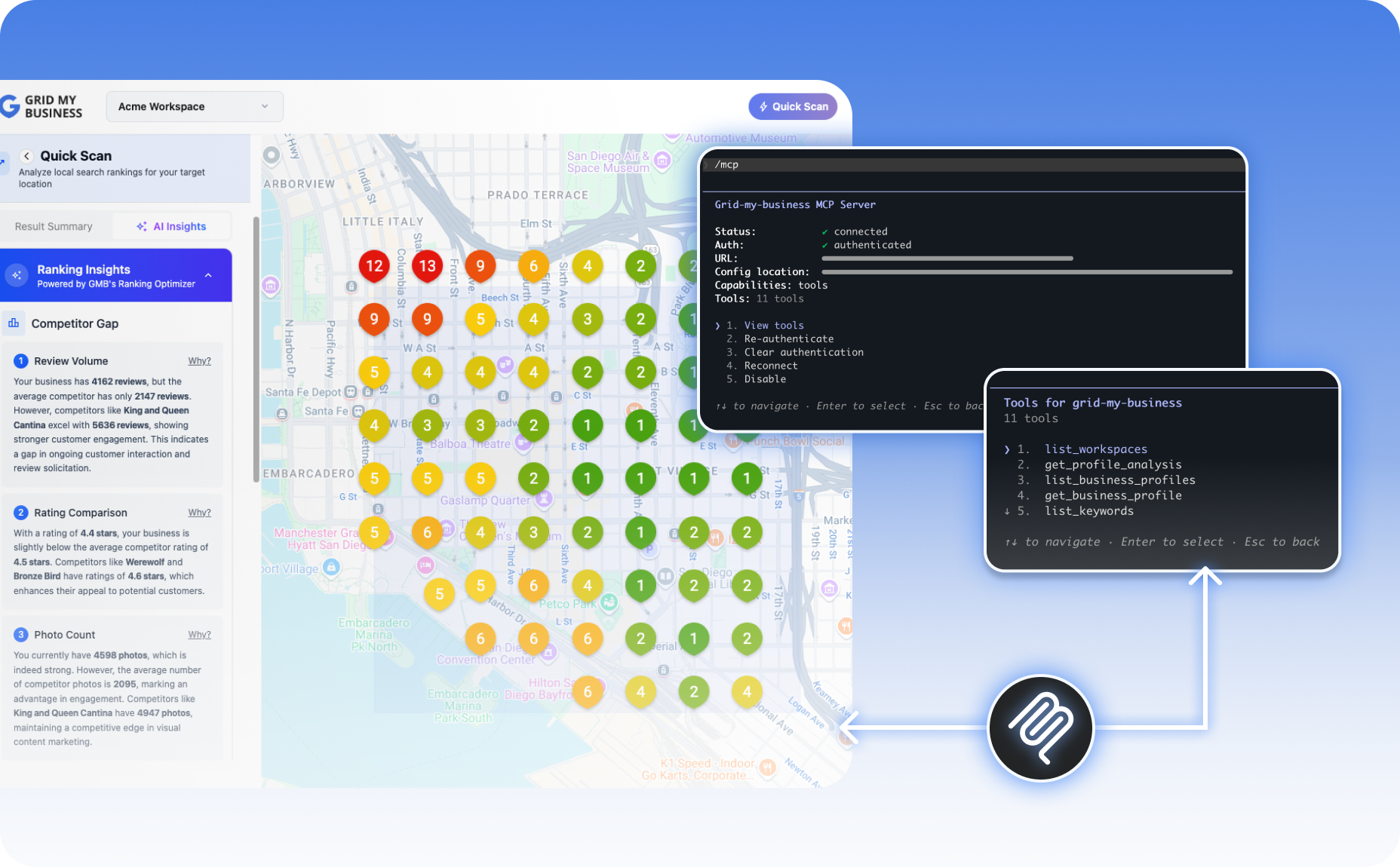Click the red rank 13 map pin
Screen dimensions: 1400x867
tap(428, 266)
